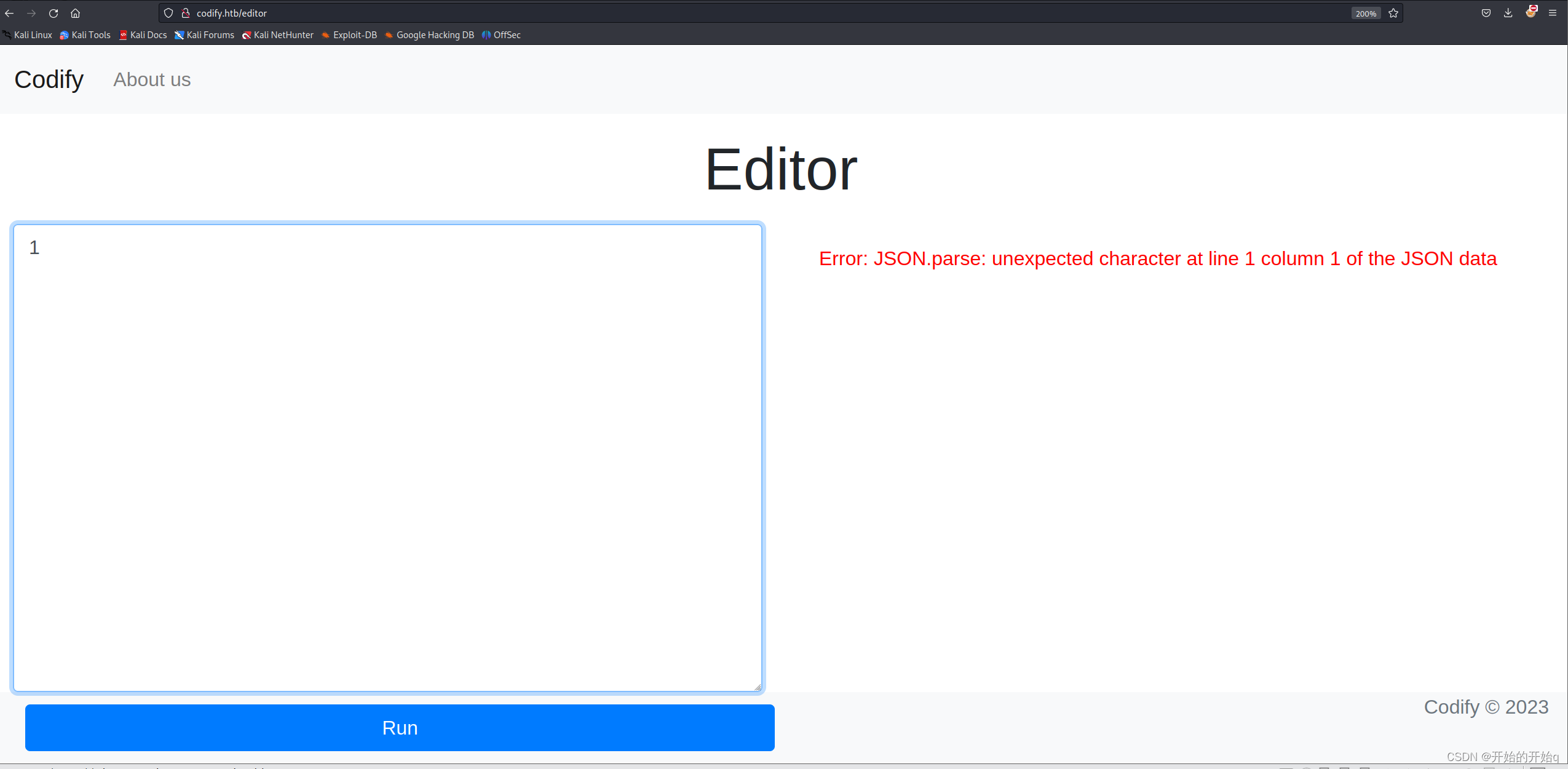
Task: Bookmark this page with star icon
Action: point(1393,13)
